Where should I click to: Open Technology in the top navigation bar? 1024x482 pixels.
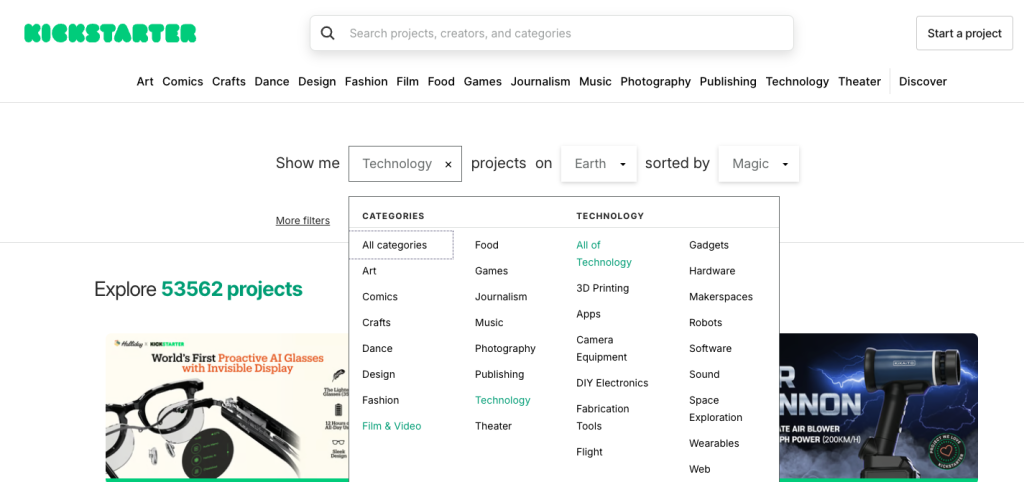click(797, 82)
